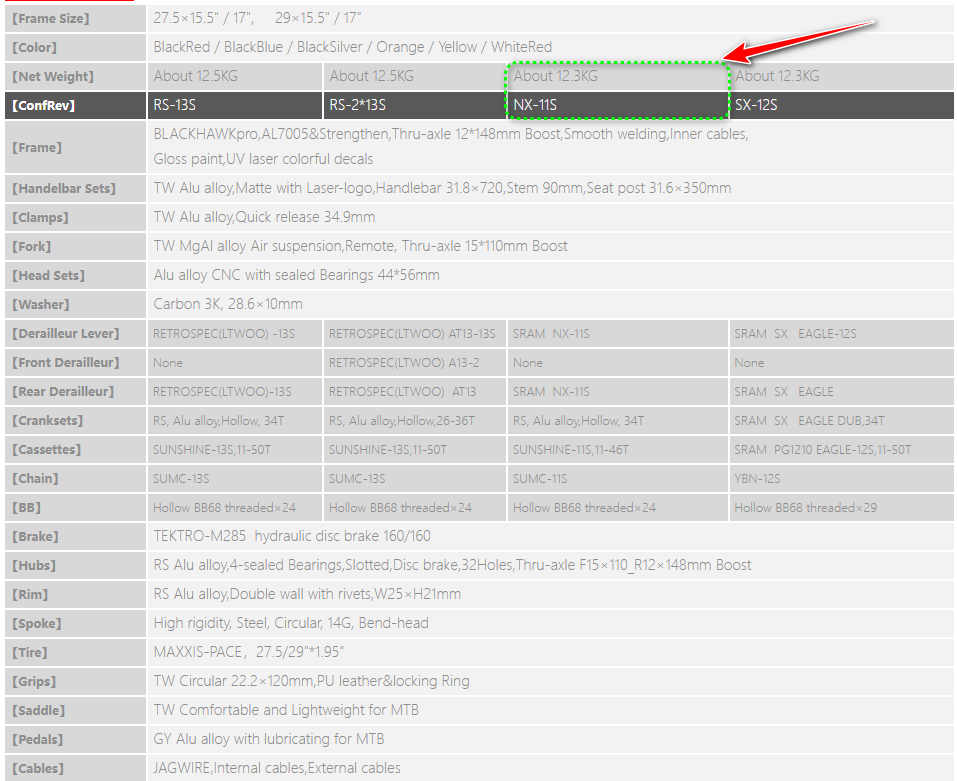The width and height of the screenshot is (957, 781).
Task: Click the [Front Derailleur] label
Action: (x=66, y=362)
